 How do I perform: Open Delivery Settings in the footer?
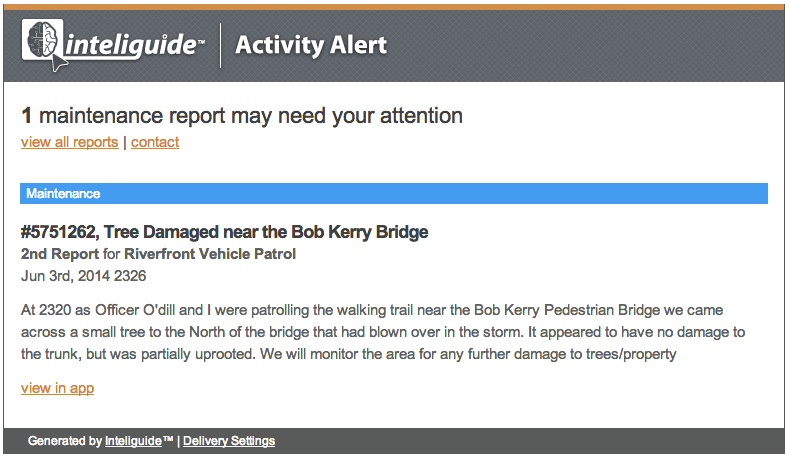click(229, 441)
